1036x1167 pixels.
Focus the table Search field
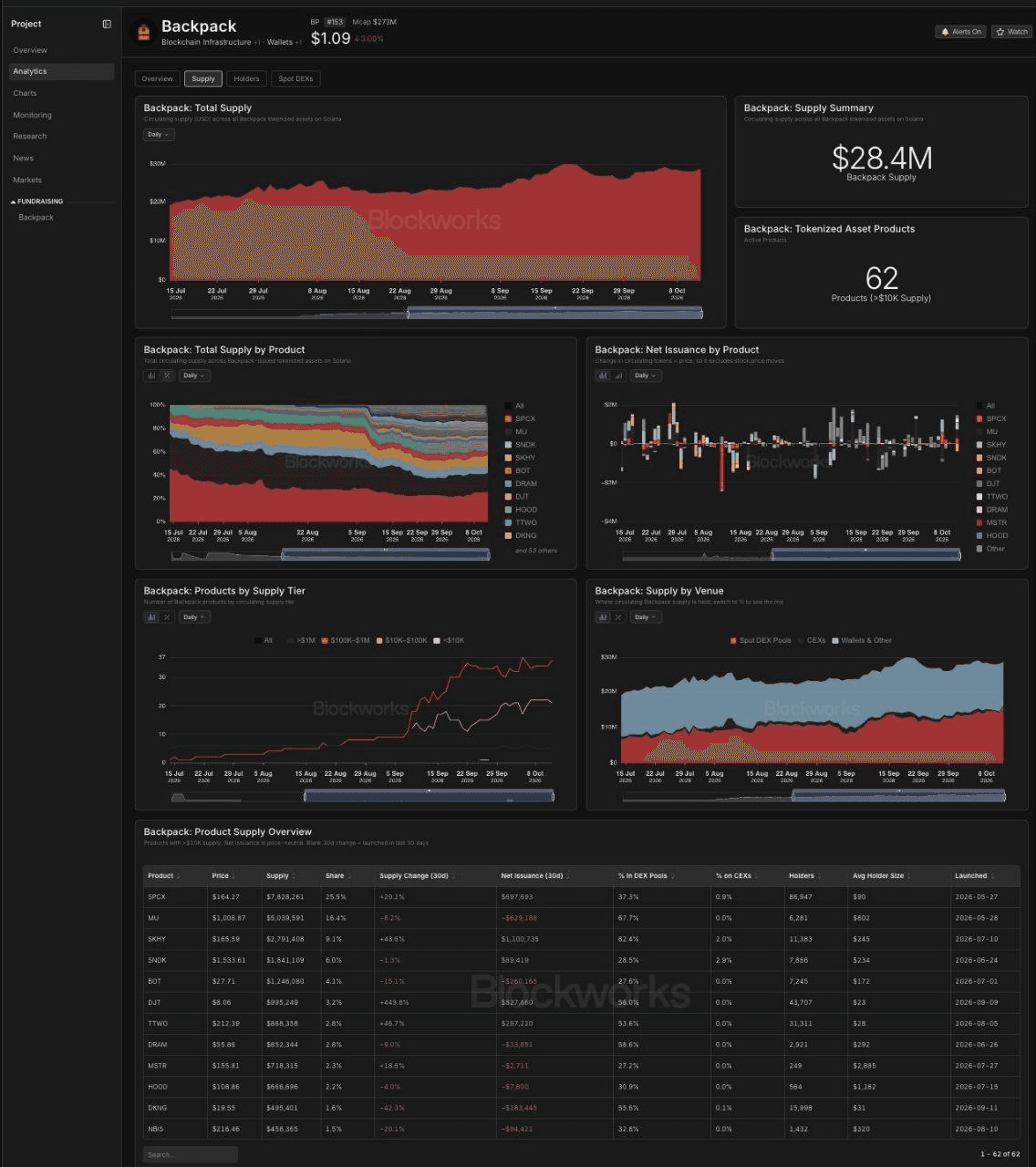190,1154
